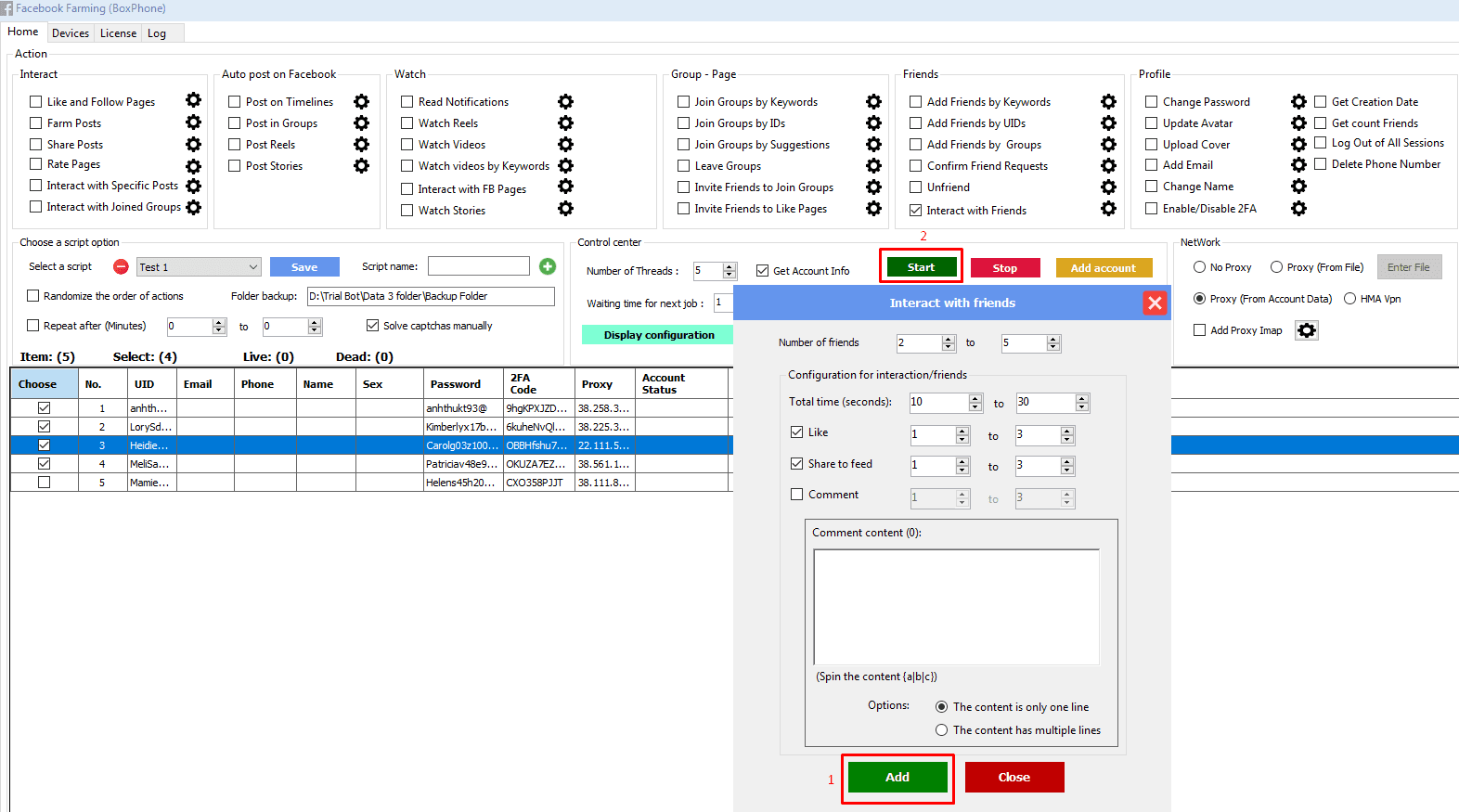Switch to the Devices tab

coord(71,33)
